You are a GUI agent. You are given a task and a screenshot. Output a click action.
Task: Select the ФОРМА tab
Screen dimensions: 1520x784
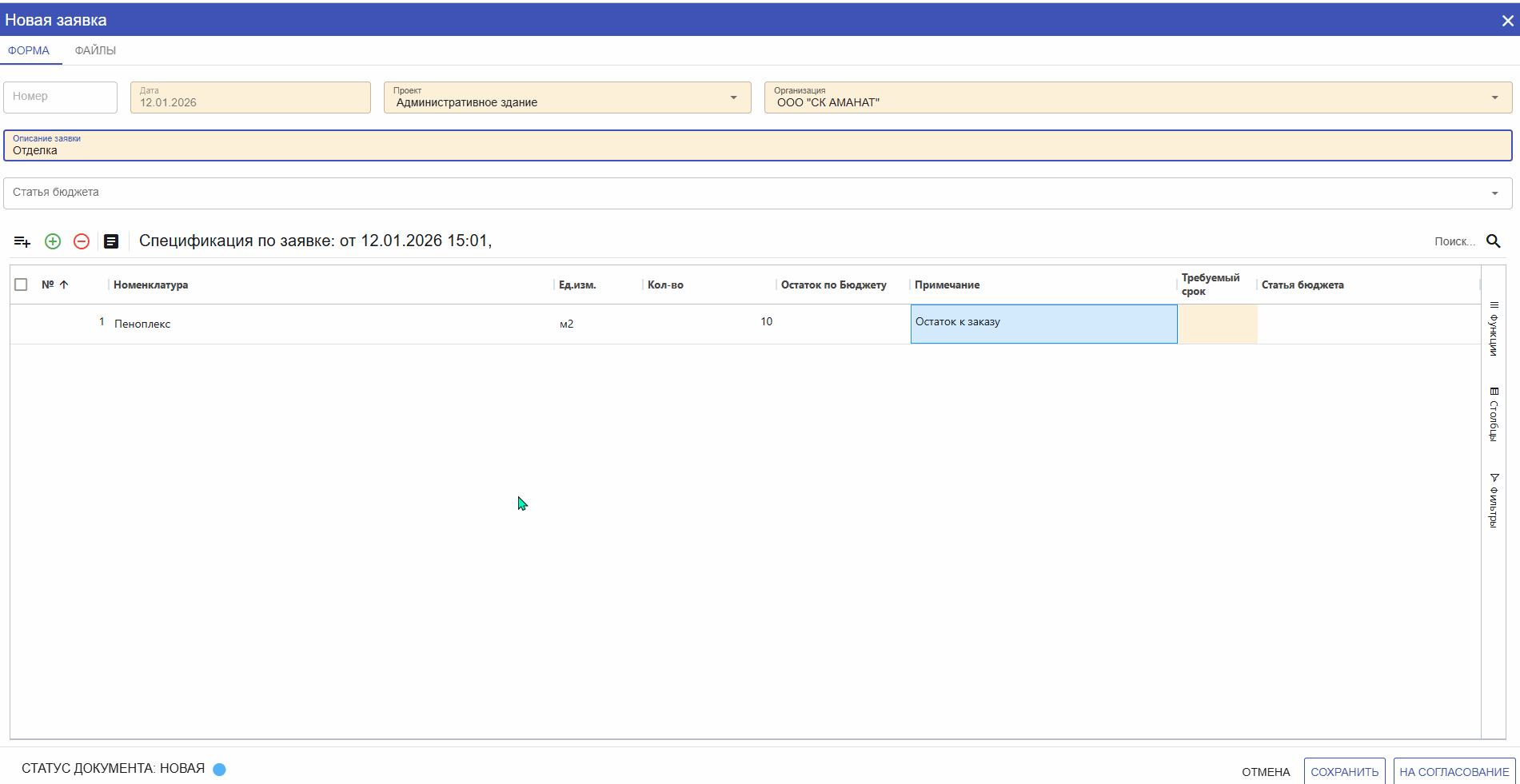click(29, 50)
